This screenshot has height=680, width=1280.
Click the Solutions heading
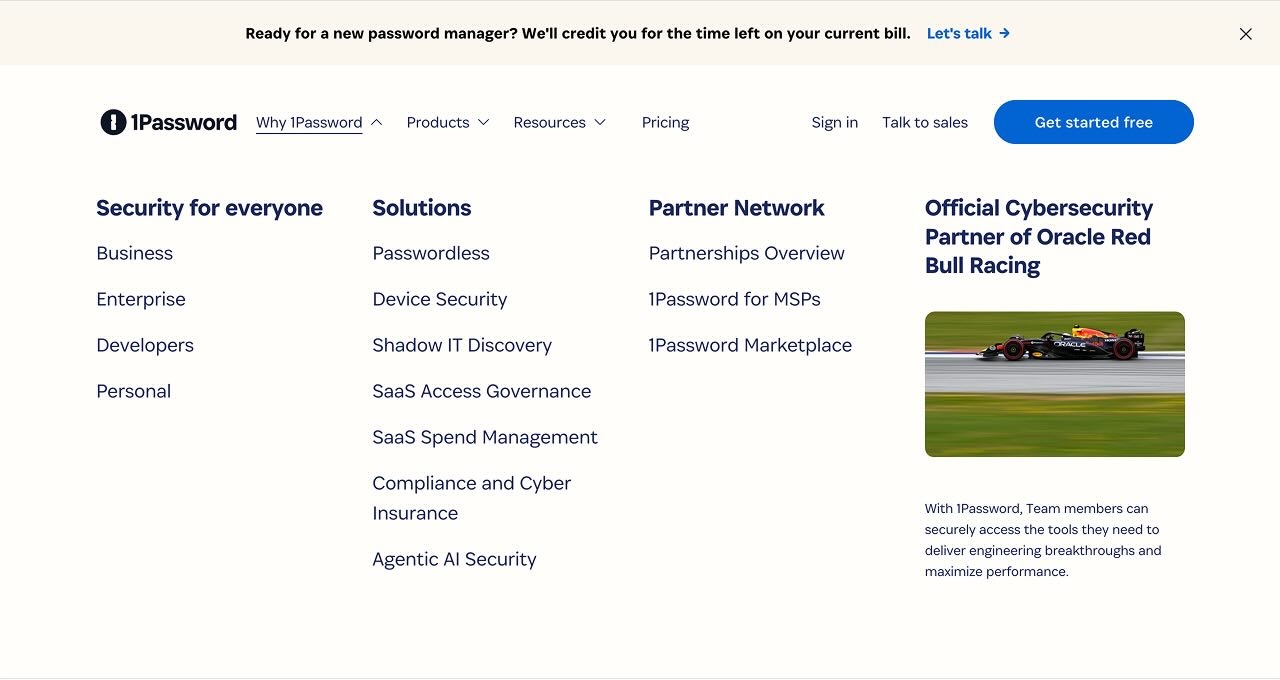click(x=421, y=208)
